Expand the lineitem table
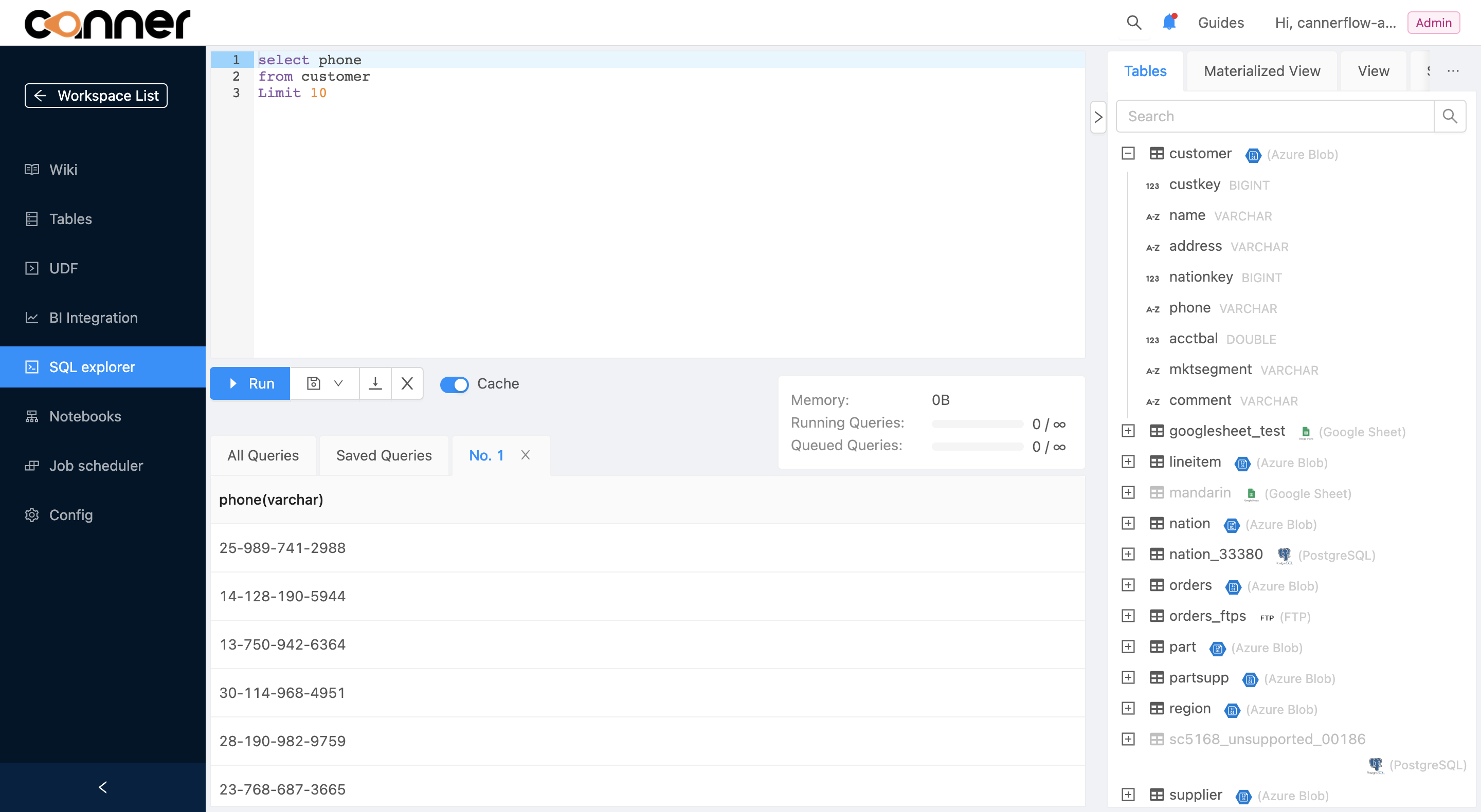 click(x=1128, y=462)
